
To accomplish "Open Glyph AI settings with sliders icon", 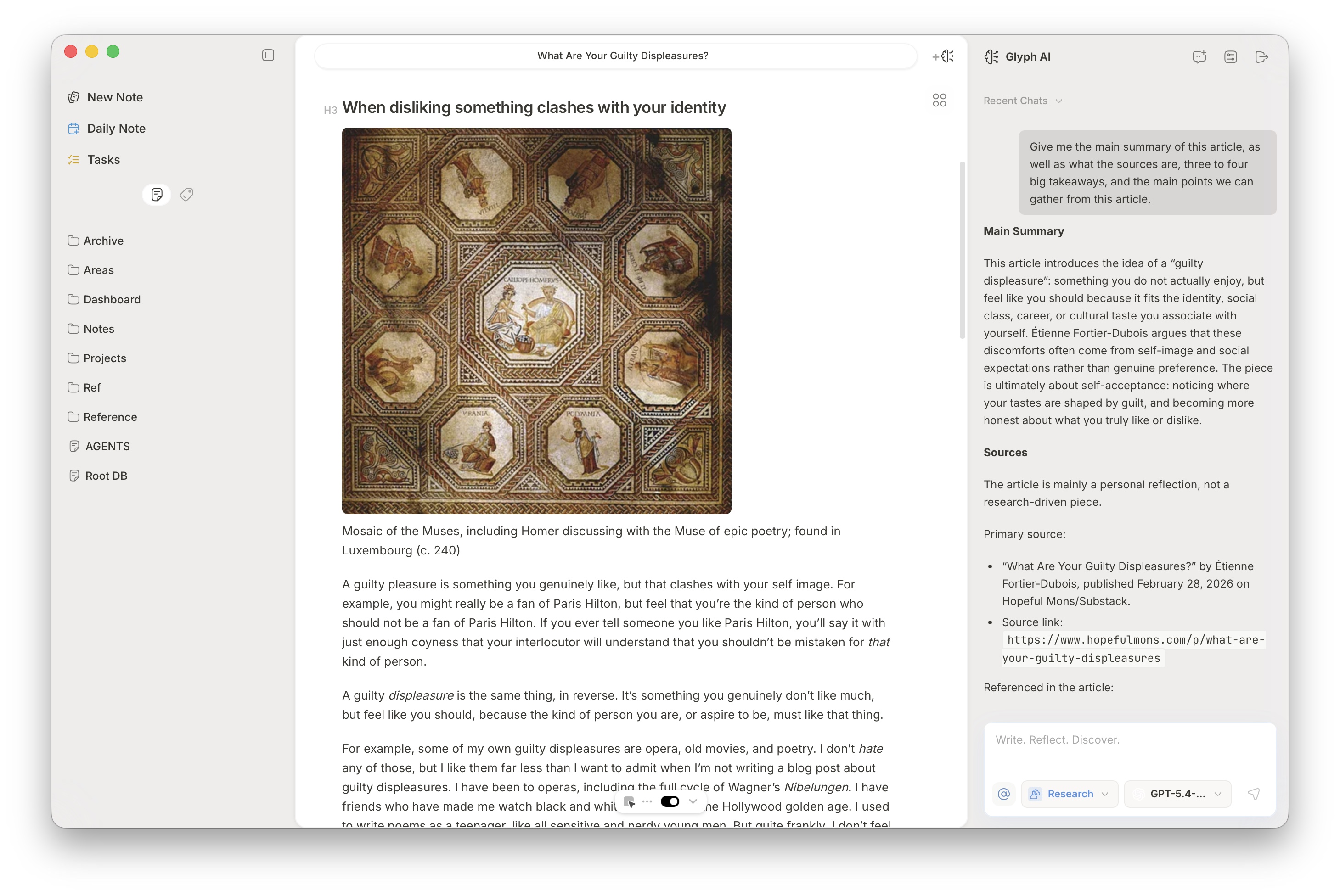I will coord(1230,56).
